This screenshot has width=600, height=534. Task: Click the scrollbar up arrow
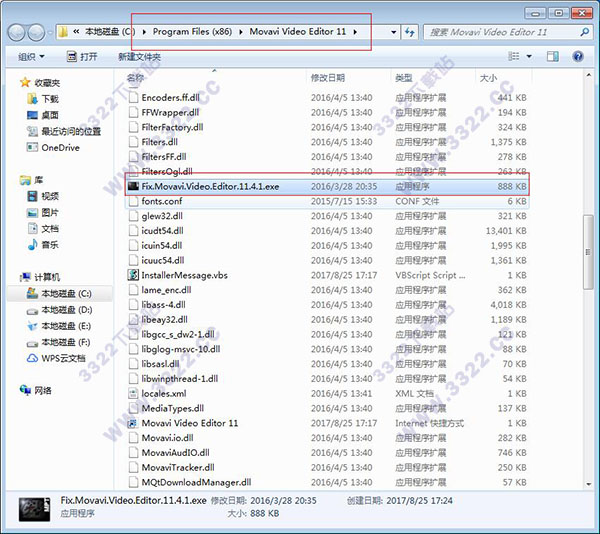588,75
